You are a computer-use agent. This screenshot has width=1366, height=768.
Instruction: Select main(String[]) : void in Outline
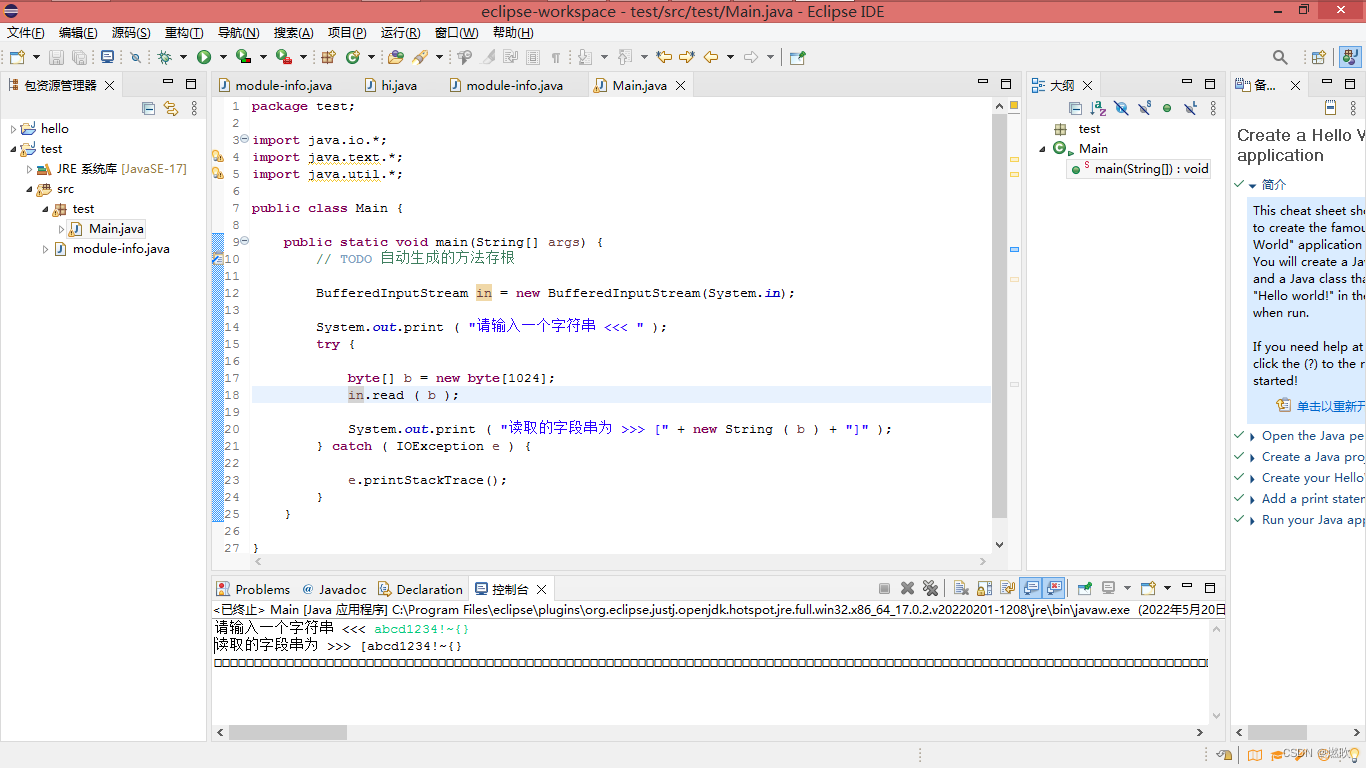(x=1140, y=169)
